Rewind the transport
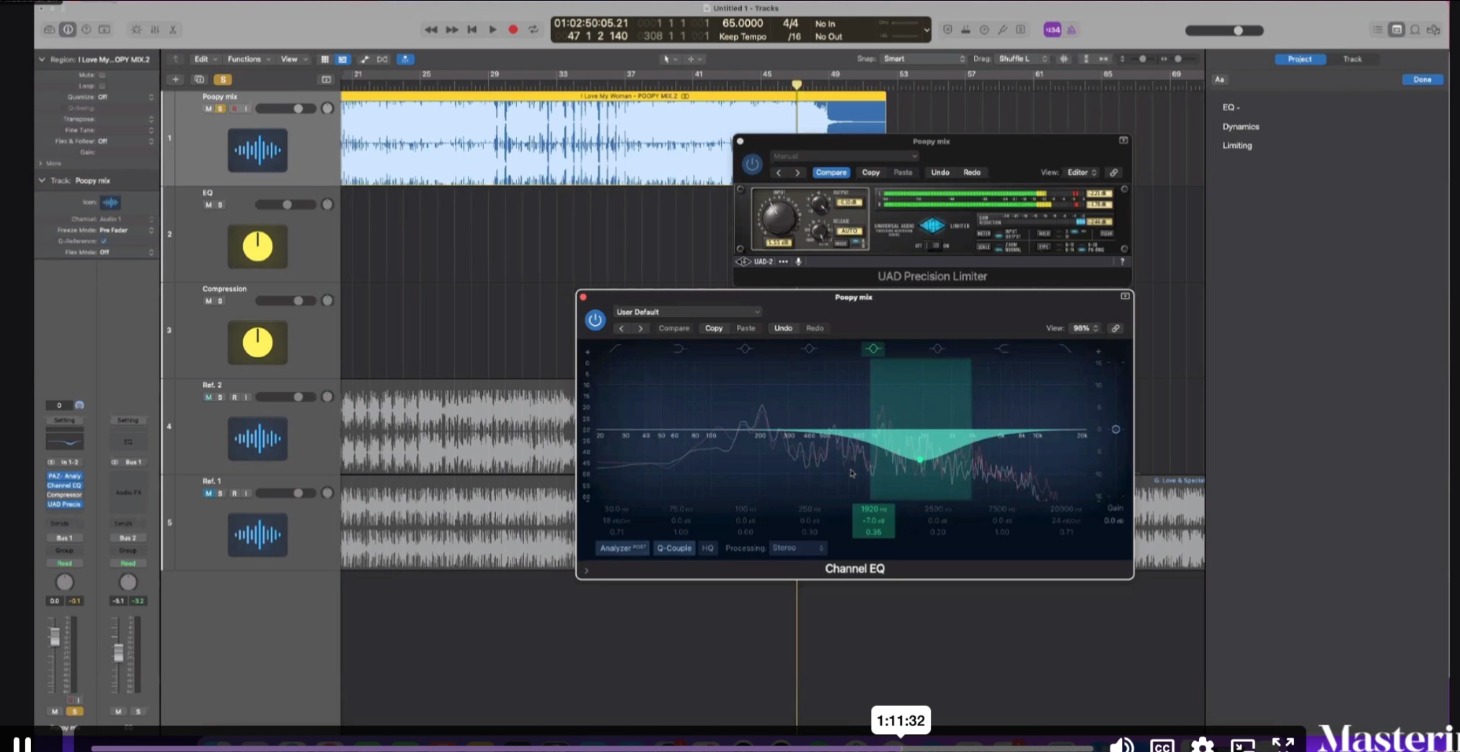The height and width of the screenshot is (752, 1460). (x=431, y=30)
